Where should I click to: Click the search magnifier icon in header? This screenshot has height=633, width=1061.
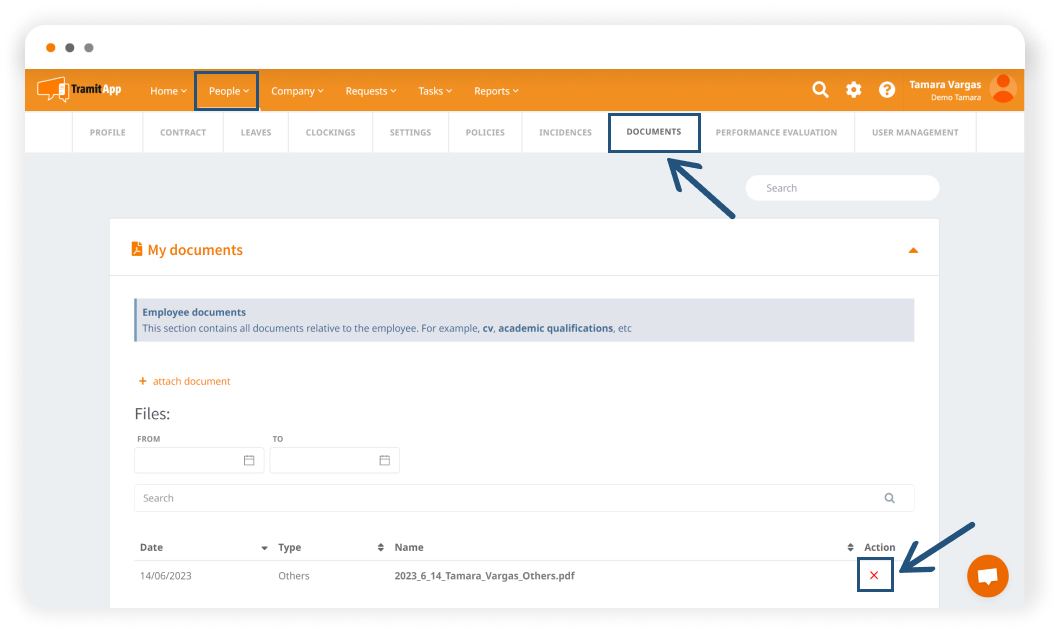click(x=820, y=90)
